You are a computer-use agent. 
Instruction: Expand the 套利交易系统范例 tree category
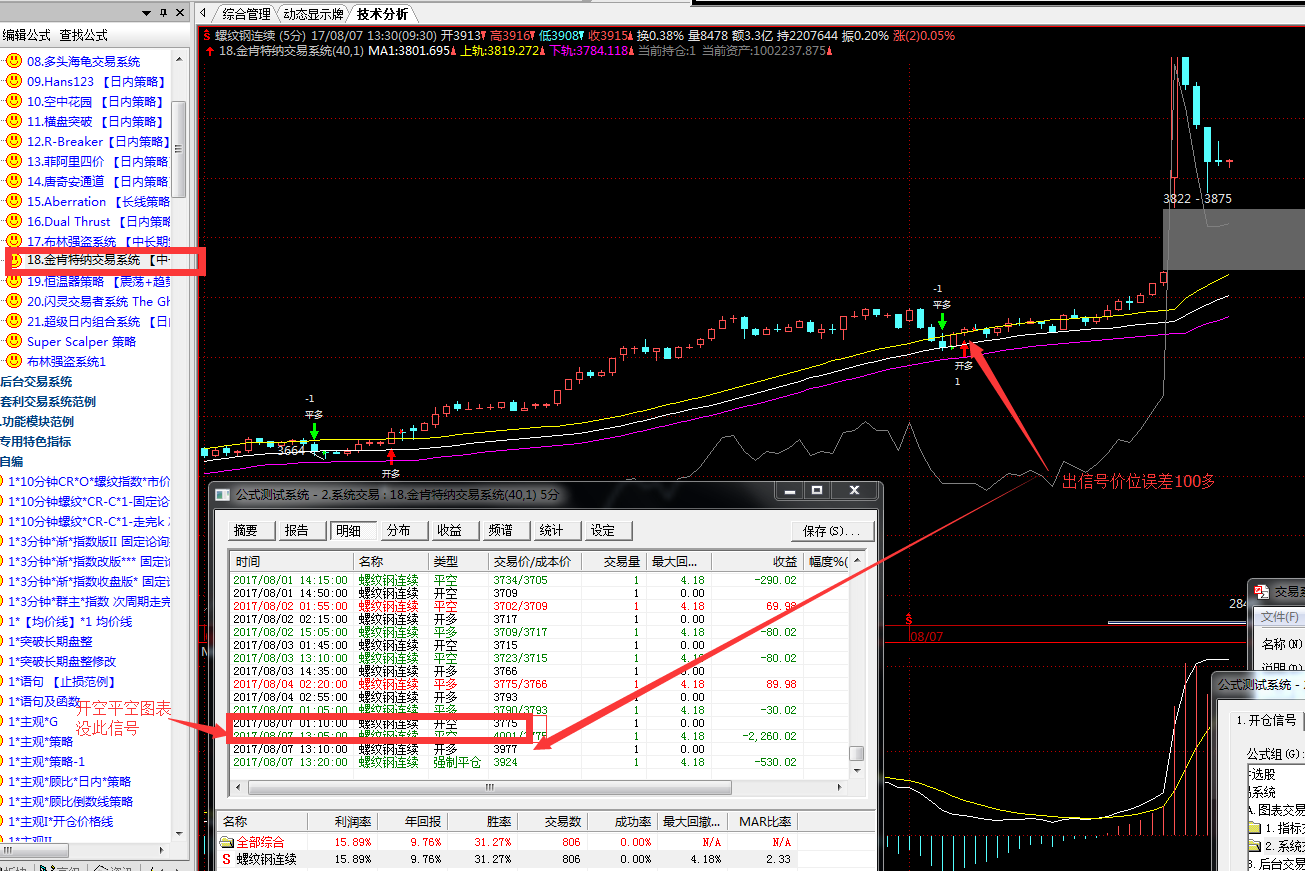pos(48,401)
